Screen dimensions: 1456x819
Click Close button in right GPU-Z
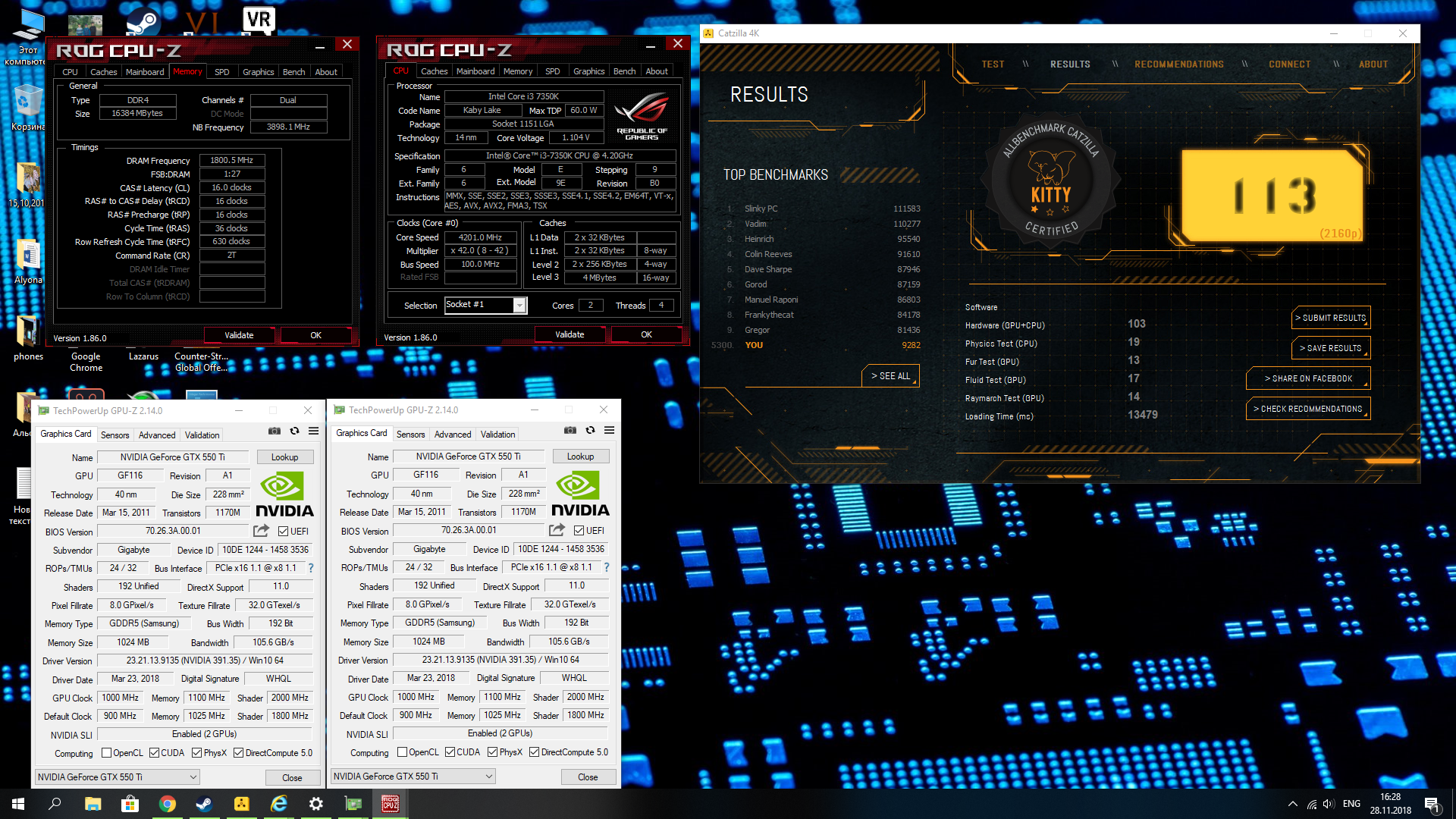point(588,777)
